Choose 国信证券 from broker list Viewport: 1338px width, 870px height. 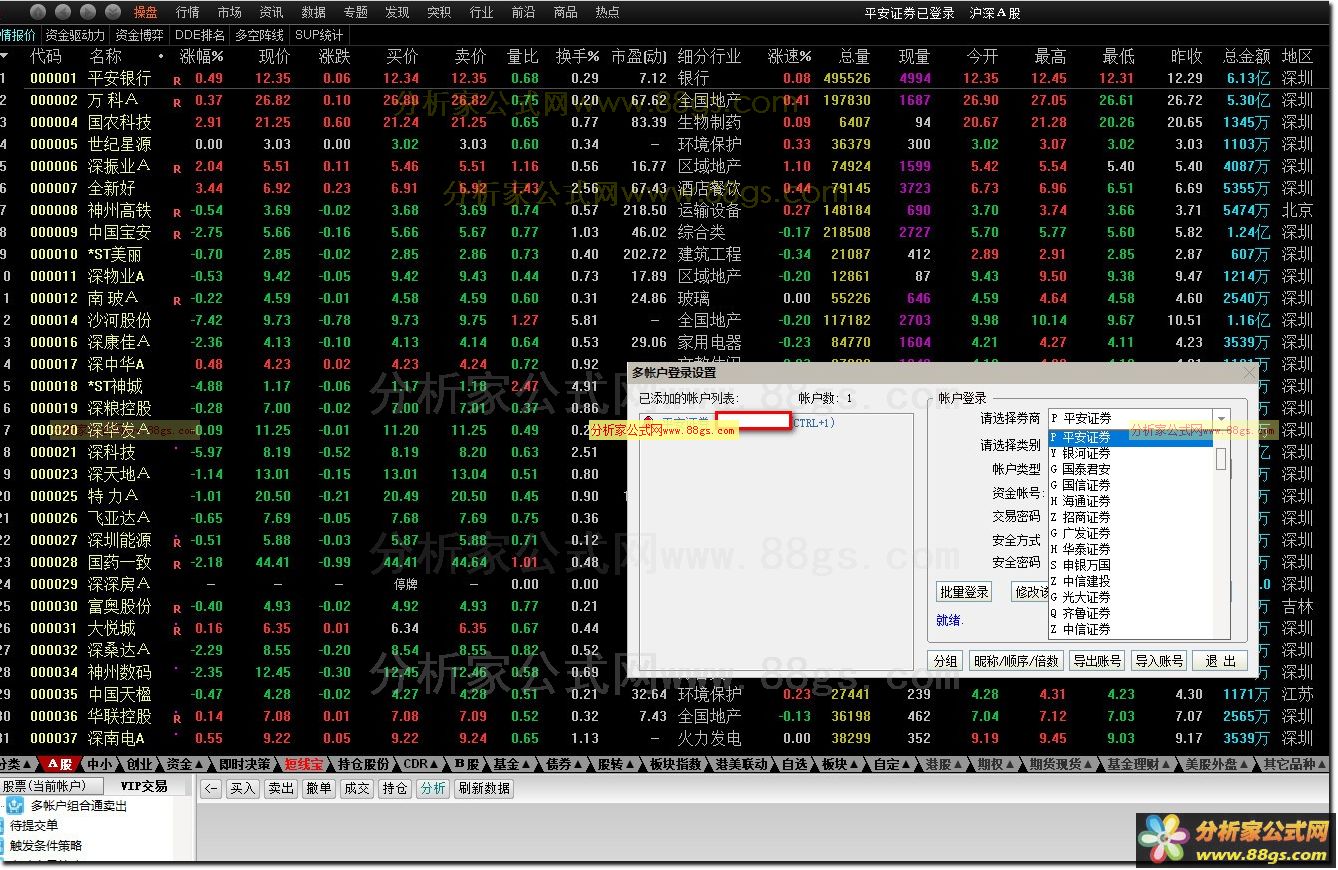tap(1130, 485)
